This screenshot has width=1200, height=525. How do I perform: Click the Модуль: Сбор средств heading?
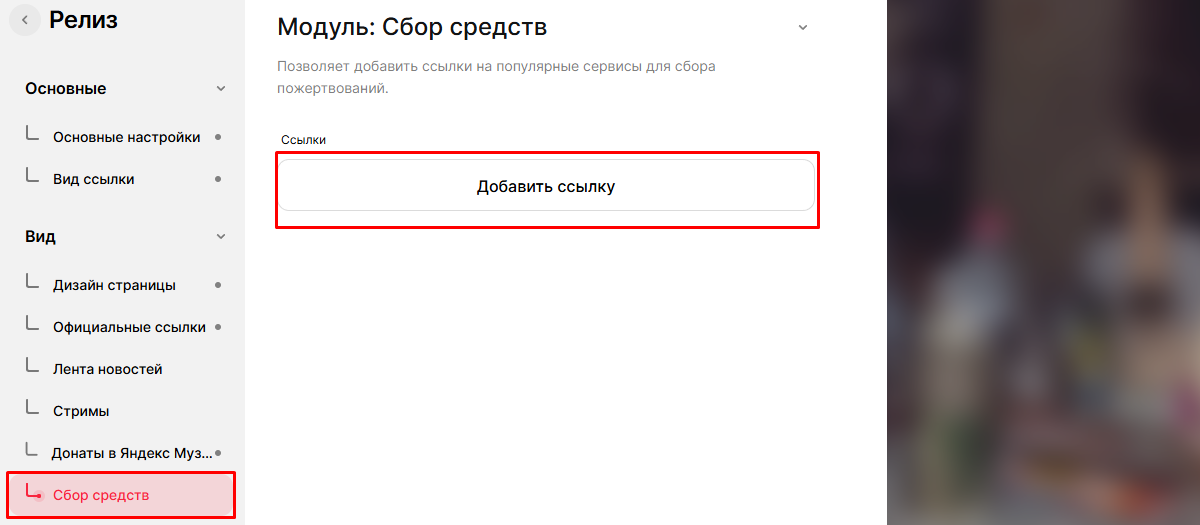pyautogui.click(x=412, y=28)
